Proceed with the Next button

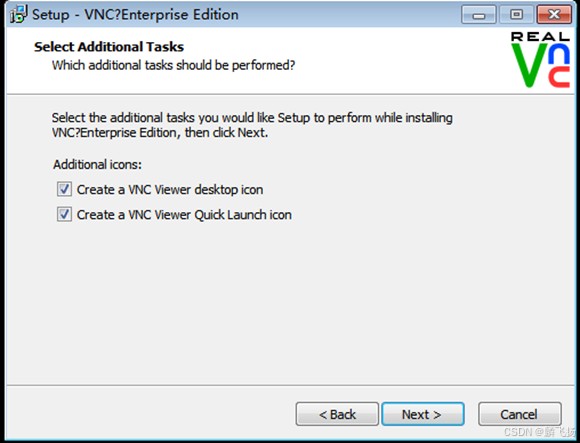coord(423,414)
